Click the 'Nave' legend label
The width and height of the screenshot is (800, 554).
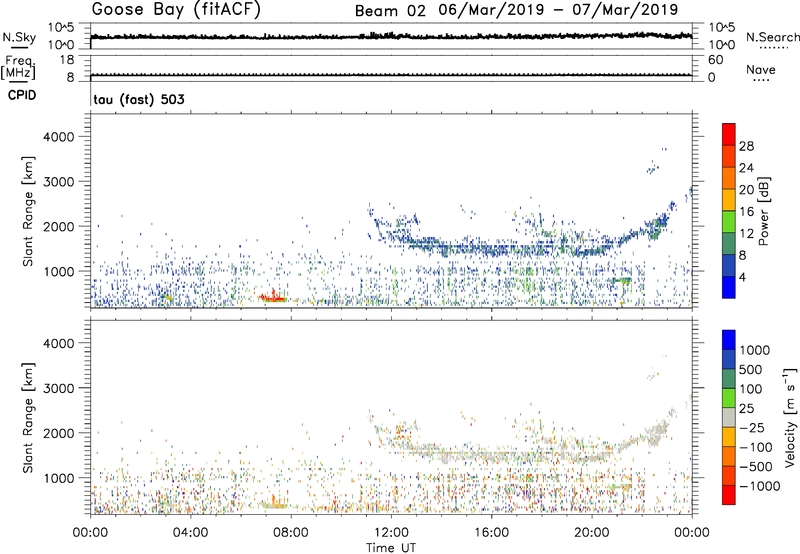click(761, 70)
